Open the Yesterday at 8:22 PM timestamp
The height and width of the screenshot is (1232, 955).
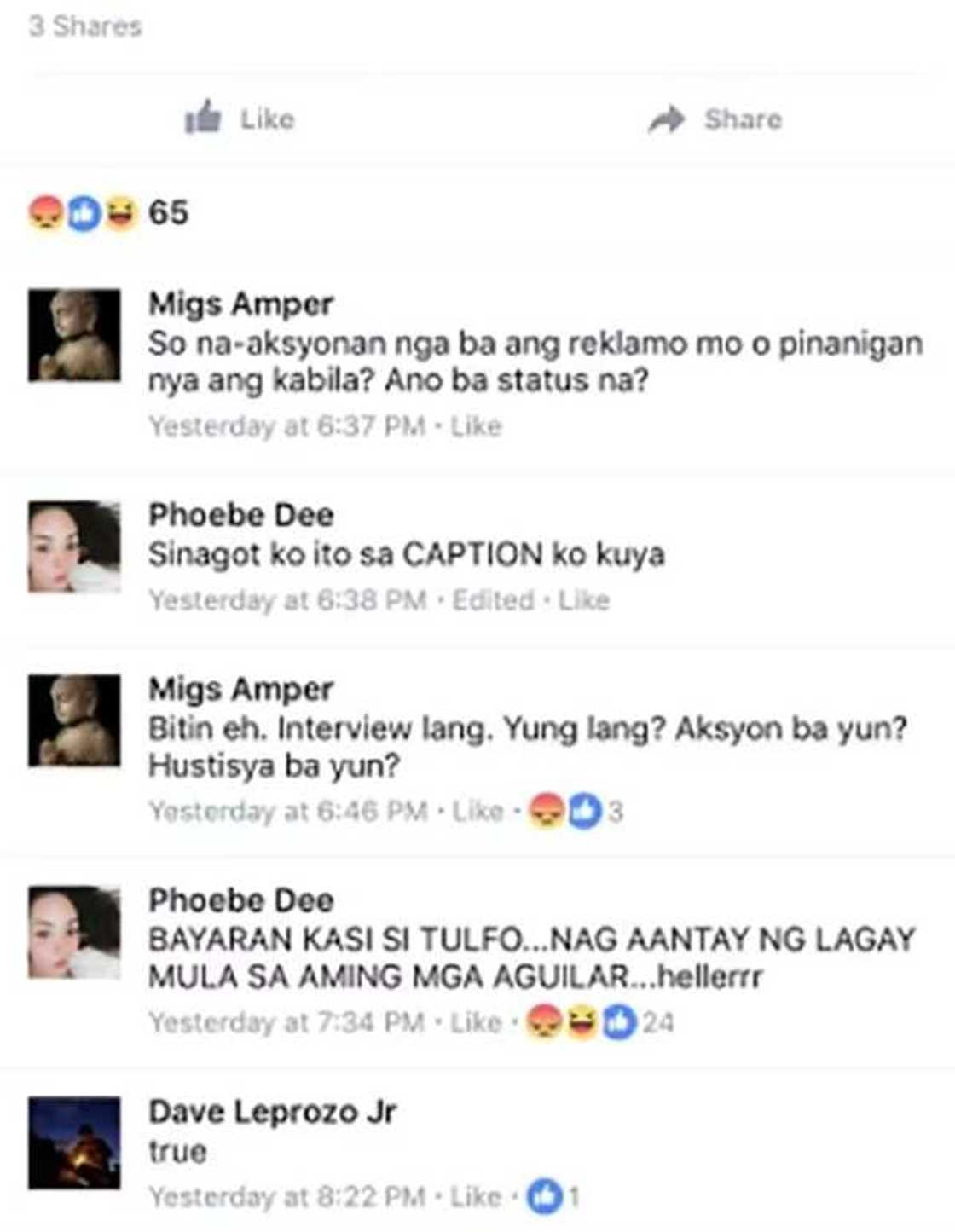click(x=286, y=1197)
